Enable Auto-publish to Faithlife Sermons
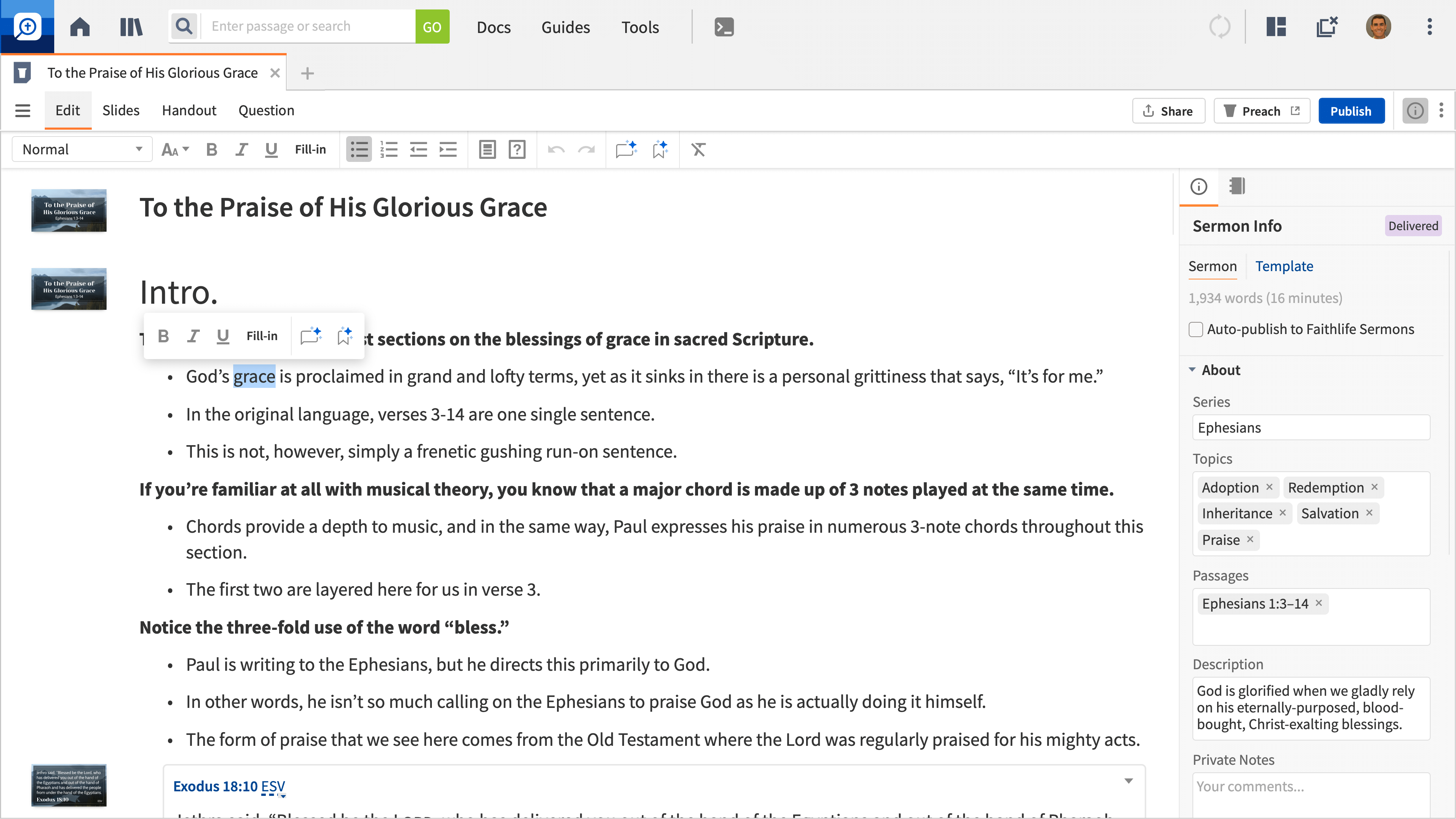Screen dimensions: 1456x819 click(x=1196, y=329)
